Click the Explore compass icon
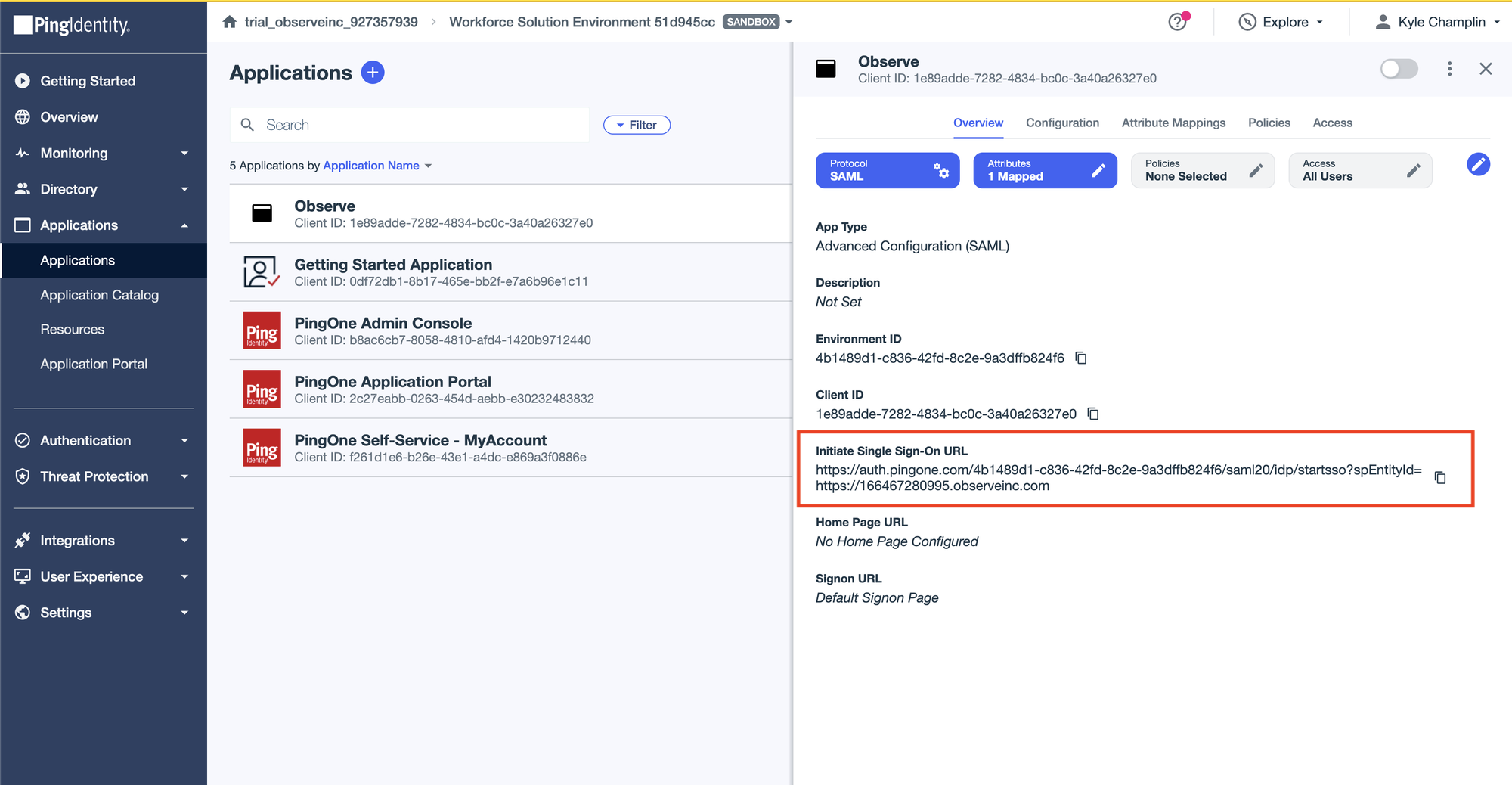This screenshot has height=785, width=1512. (x=1247, y=22)
